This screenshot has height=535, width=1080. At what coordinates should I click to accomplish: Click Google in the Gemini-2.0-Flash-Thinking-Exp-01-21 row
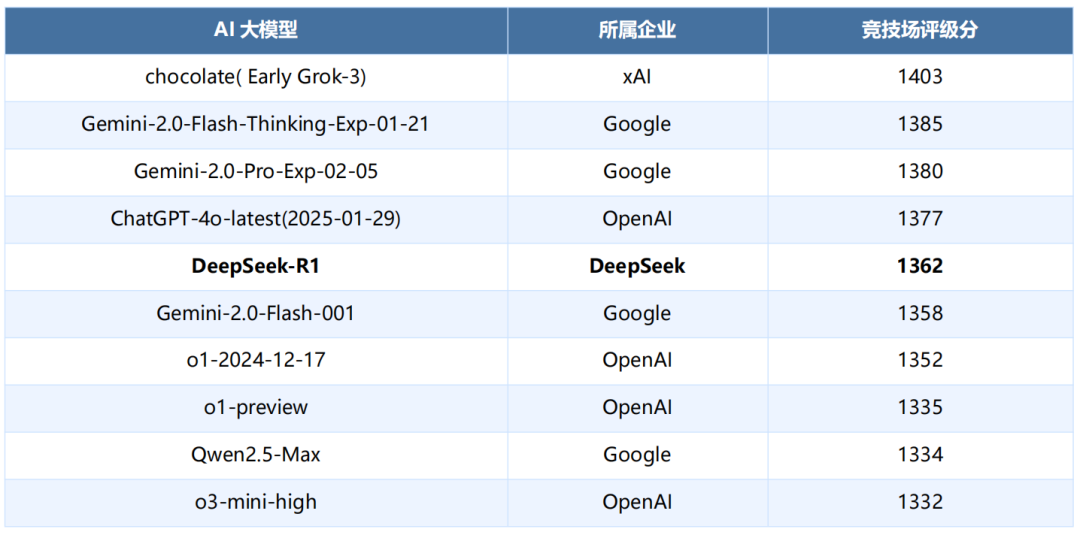tap(638, 125)
